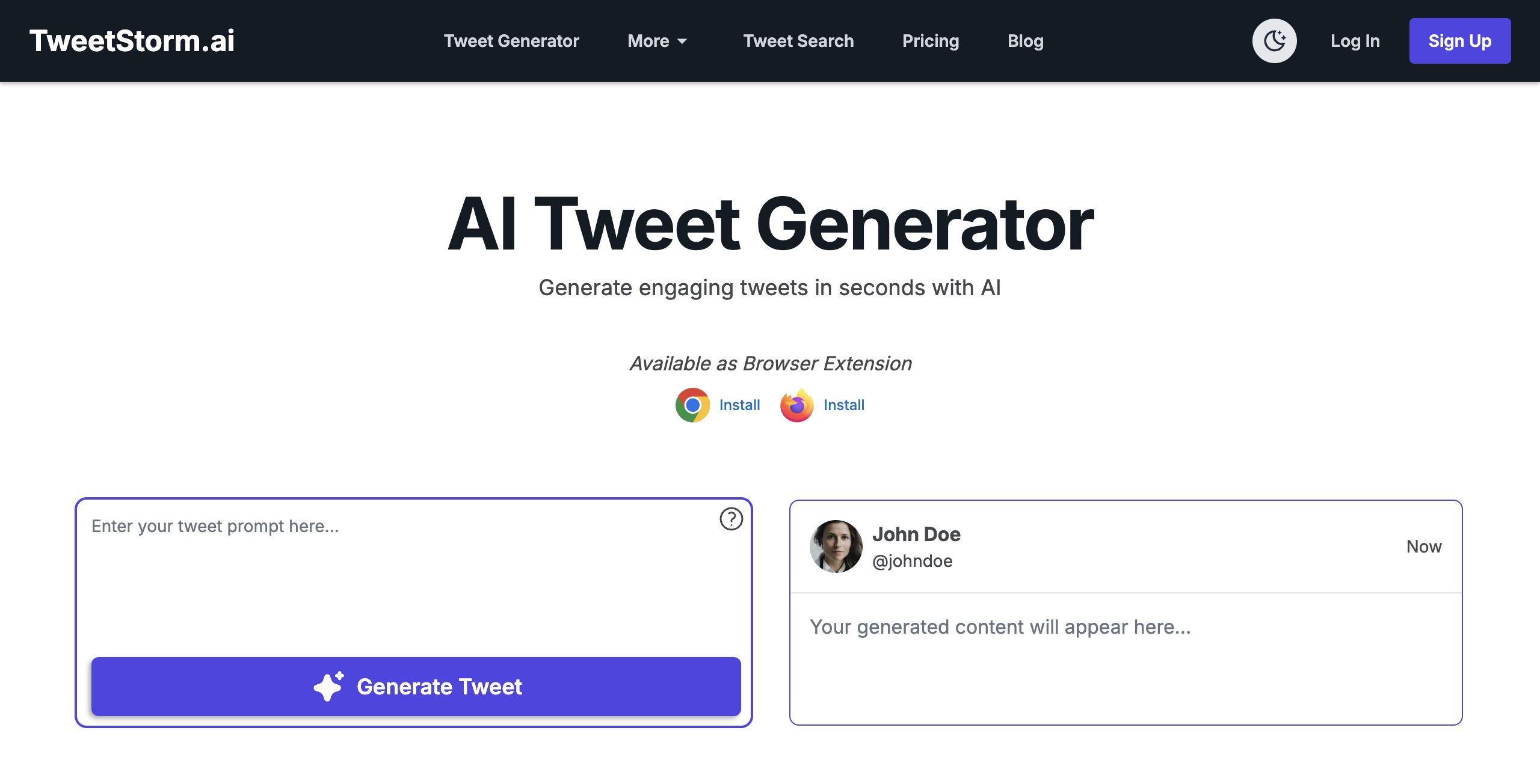
Task: Open the Pricing page
Action: point(931,41)
